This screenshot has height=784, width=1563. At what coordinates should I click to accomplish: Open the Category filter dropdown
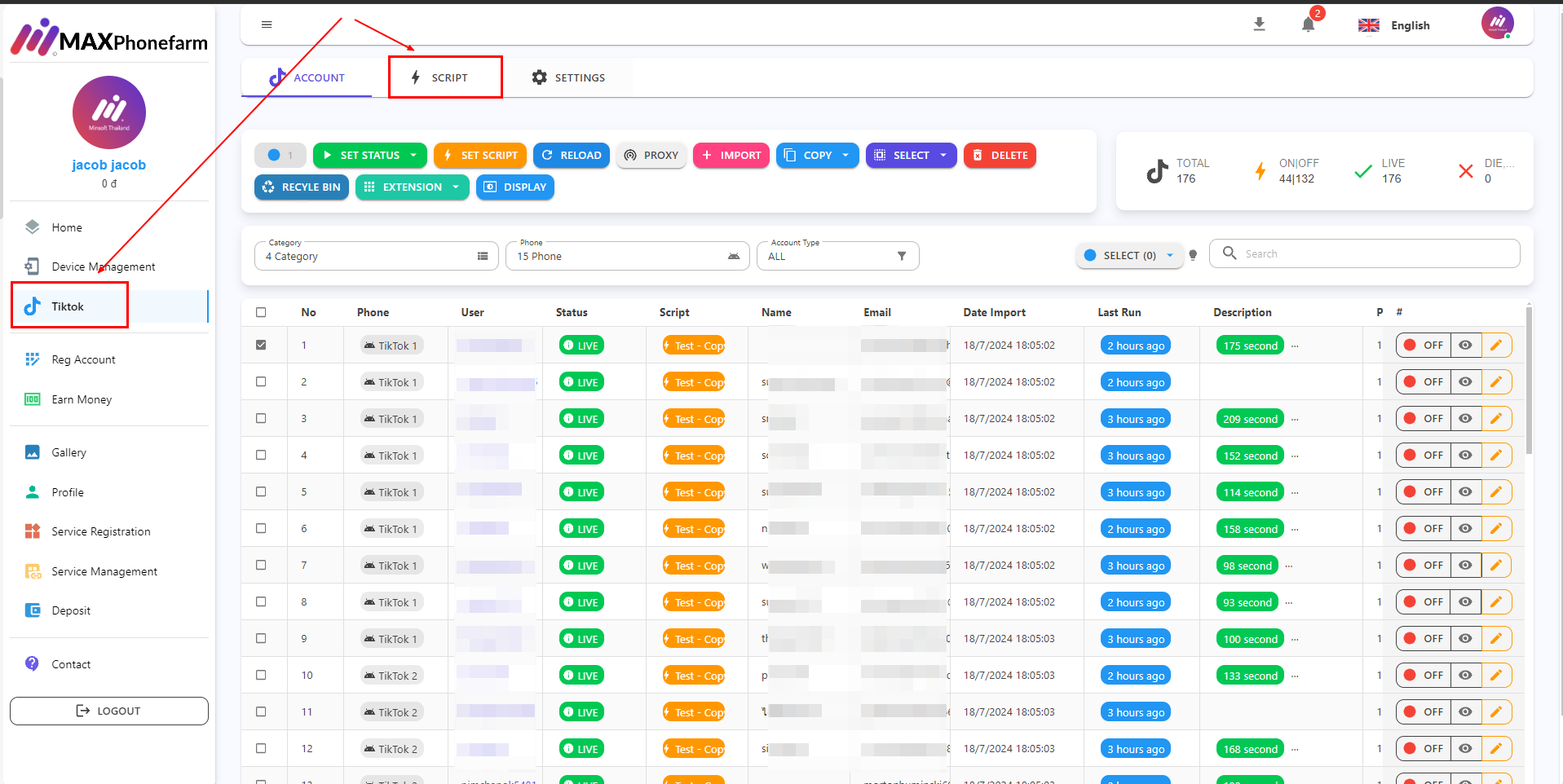377,256
